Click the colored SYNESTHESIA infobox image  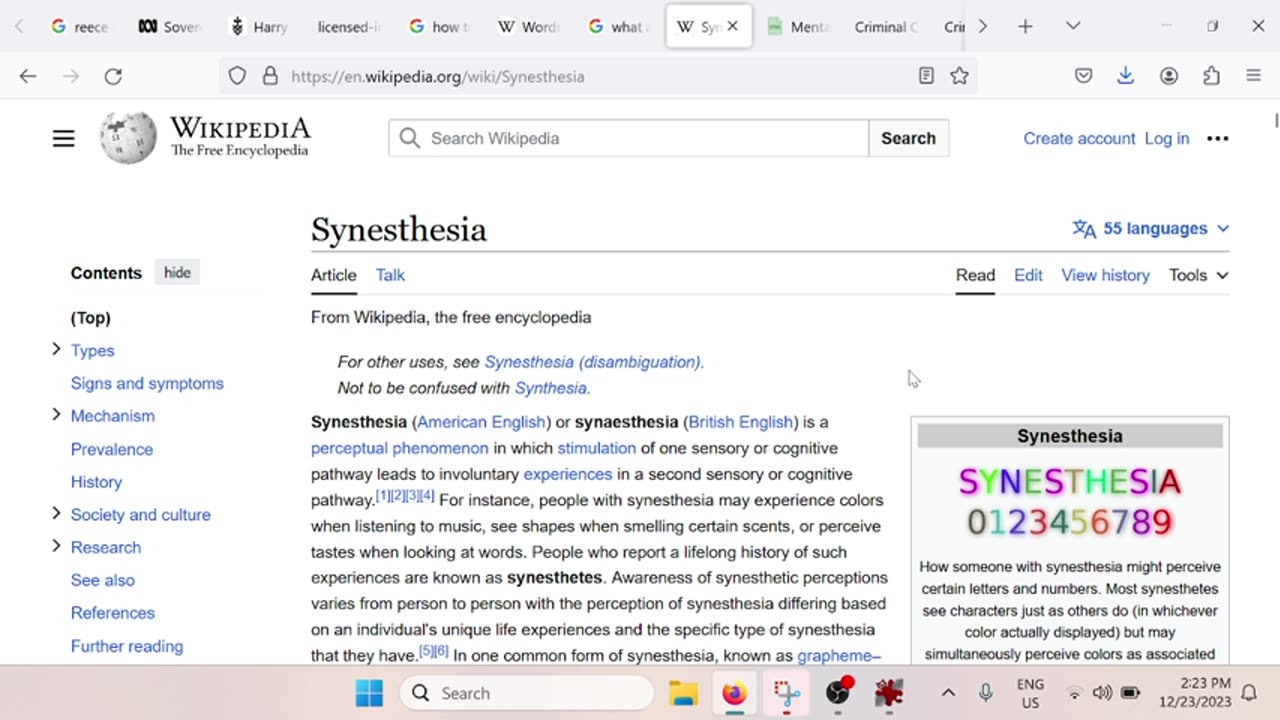[1070, 501]
